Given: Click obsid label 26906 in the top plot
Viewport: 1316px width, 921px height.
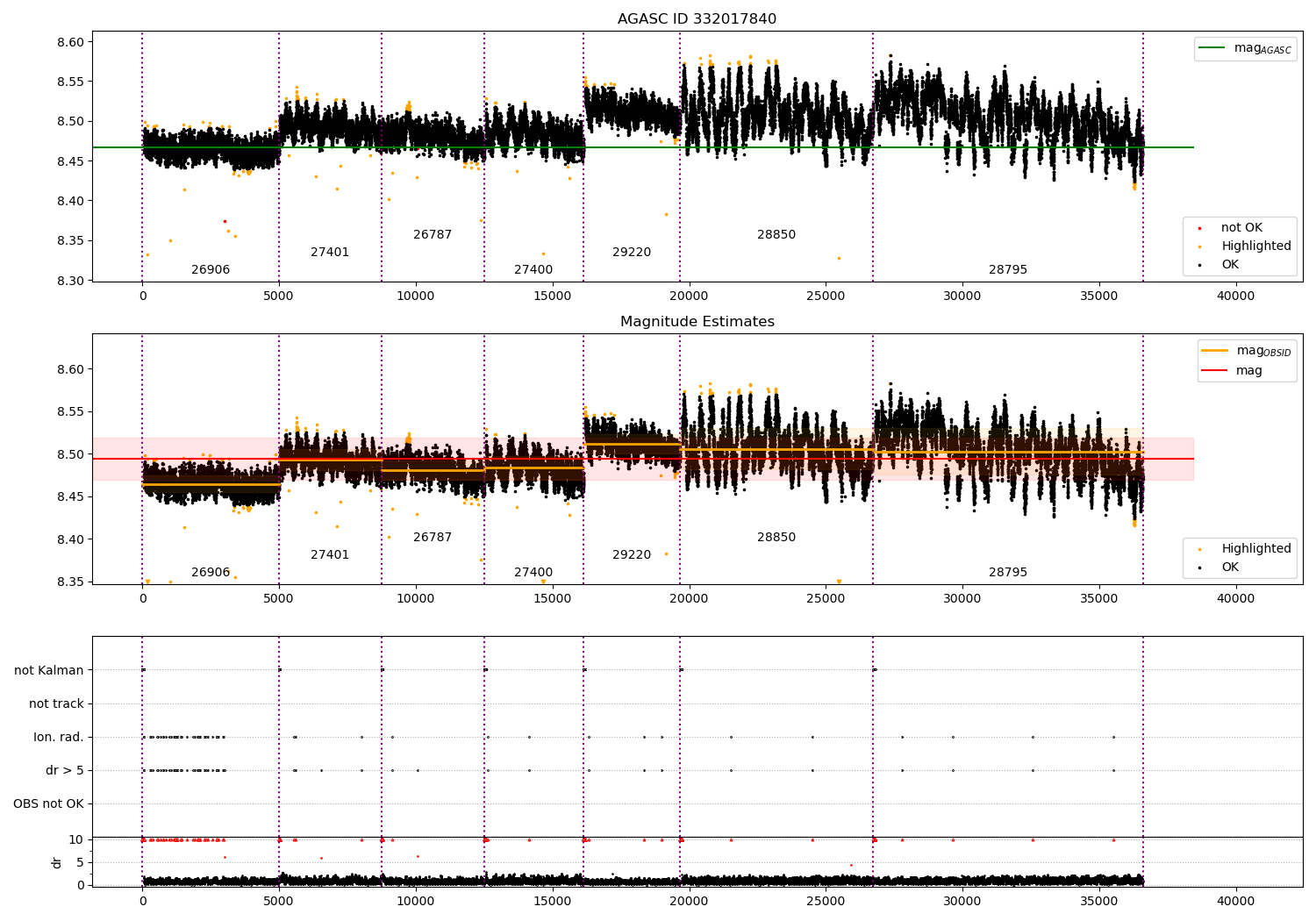Looking at the screenshot, I should click(211, 270).
